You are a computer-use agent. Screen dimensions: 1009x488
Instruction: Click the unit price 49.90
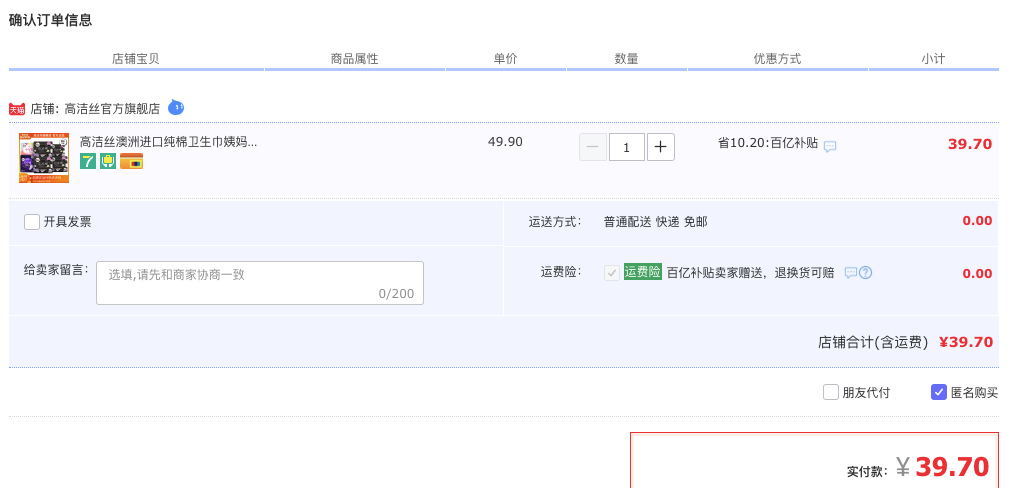505,142
